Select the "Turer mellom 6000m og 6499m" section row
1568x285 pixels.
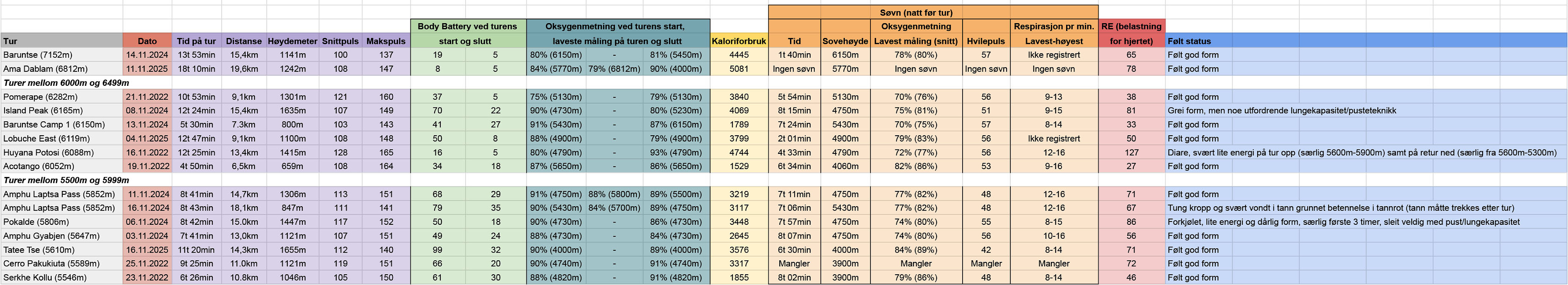[x=66, y=83]
